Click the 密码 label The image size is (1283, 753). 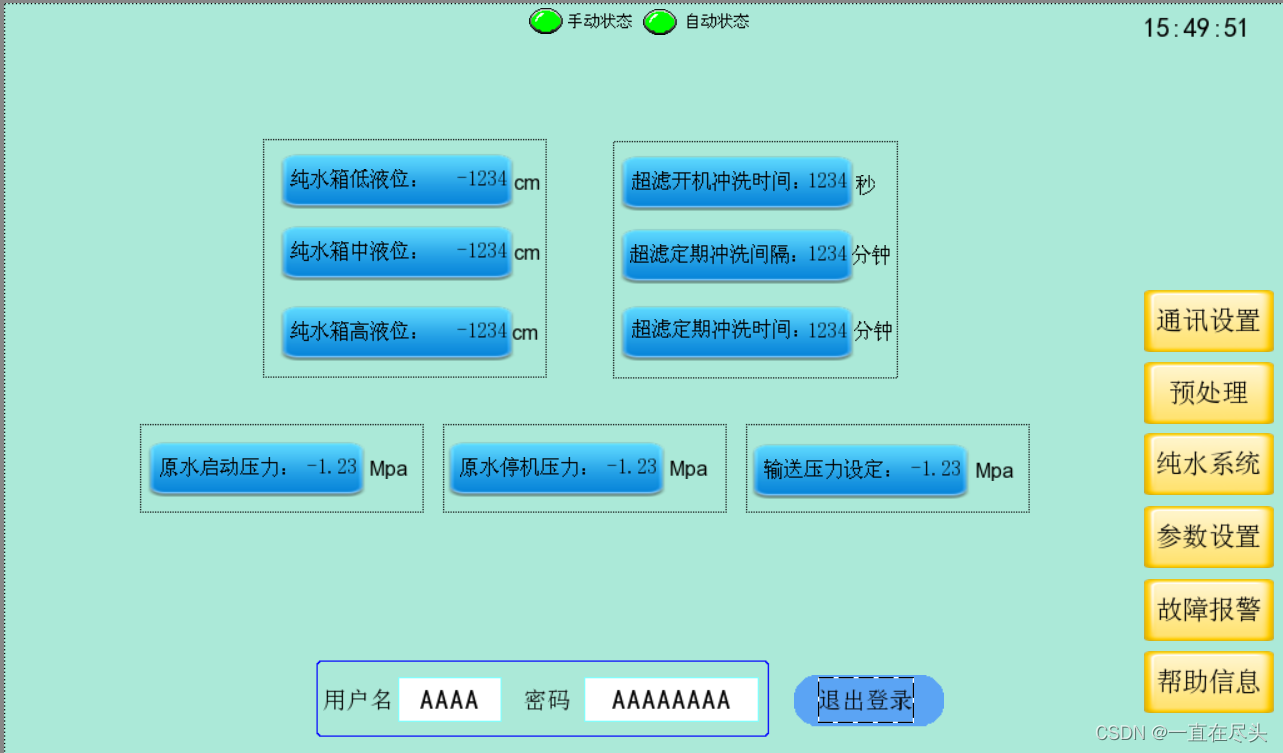click(x=547, y=700)
